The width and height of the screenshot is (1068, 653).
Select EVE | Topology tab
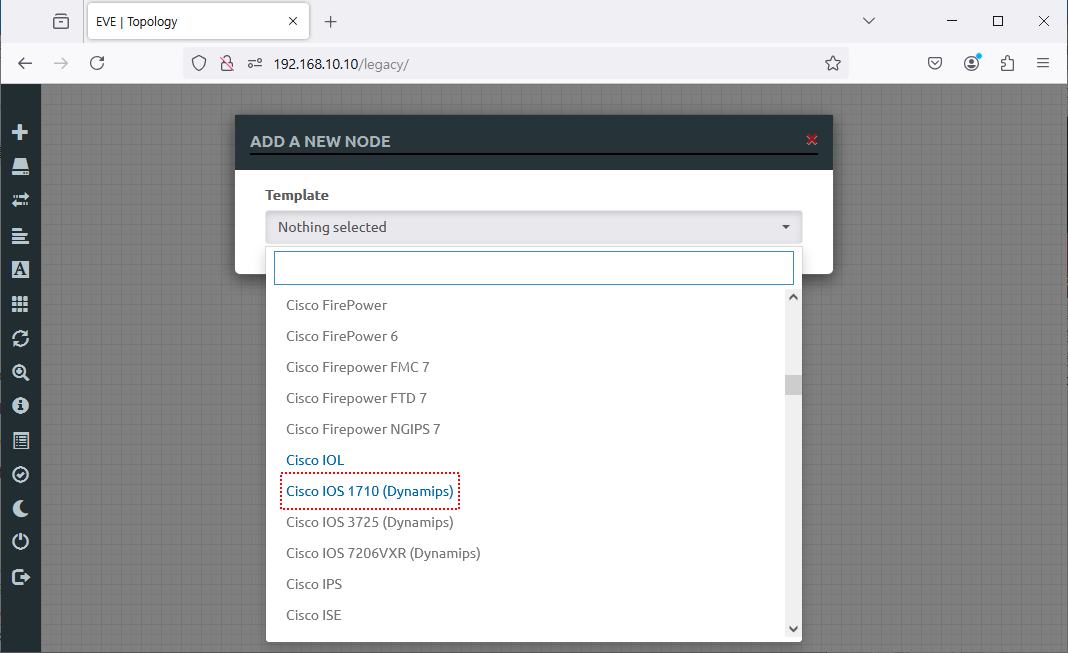pyautogui.click(x=198, y=21)
